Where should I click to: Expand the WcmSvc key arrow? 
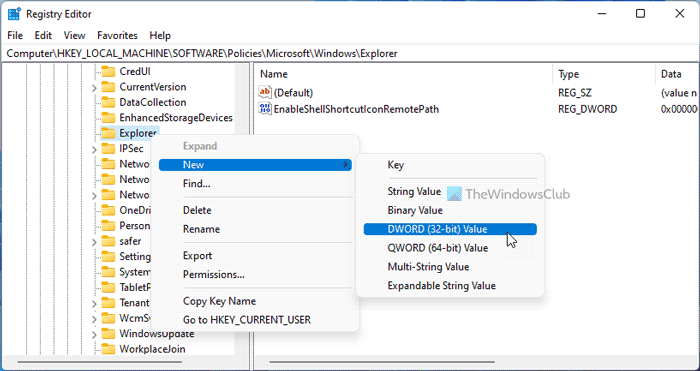tap(94, 319)
